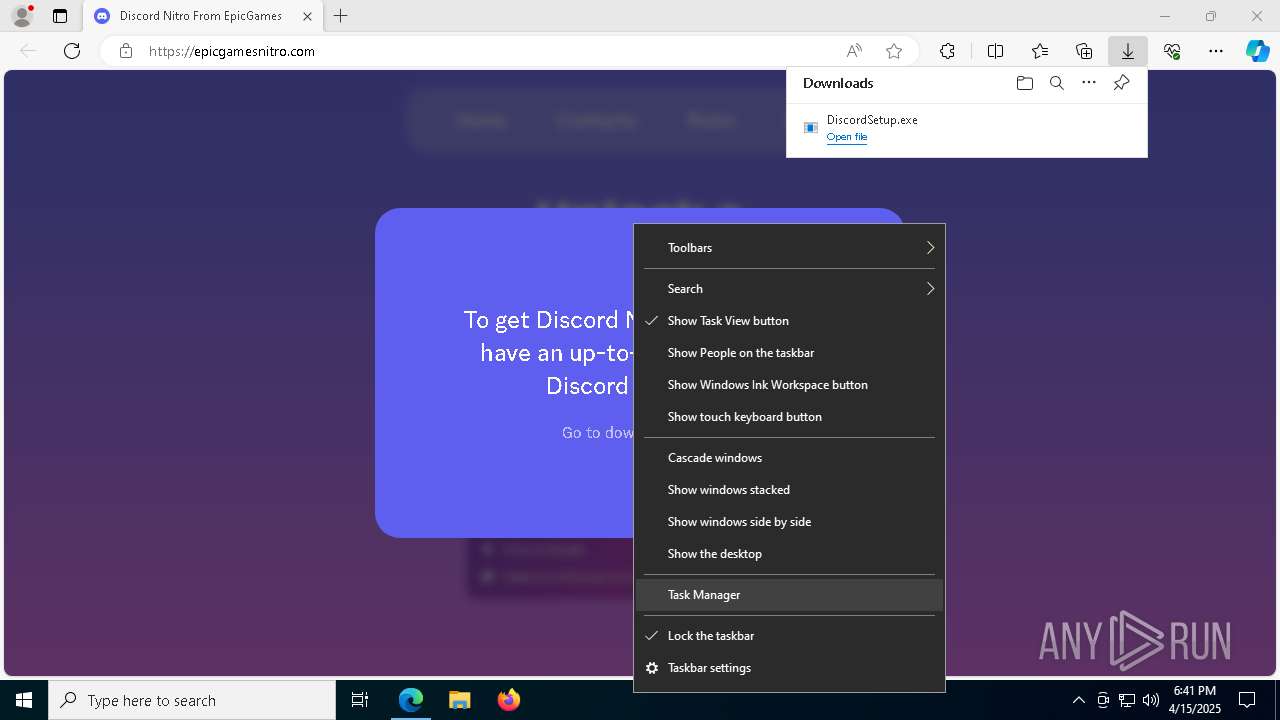Viewport: 1280px width, 720px height.
Task: Open Browser essentials heart icon
Action: 1172,51
